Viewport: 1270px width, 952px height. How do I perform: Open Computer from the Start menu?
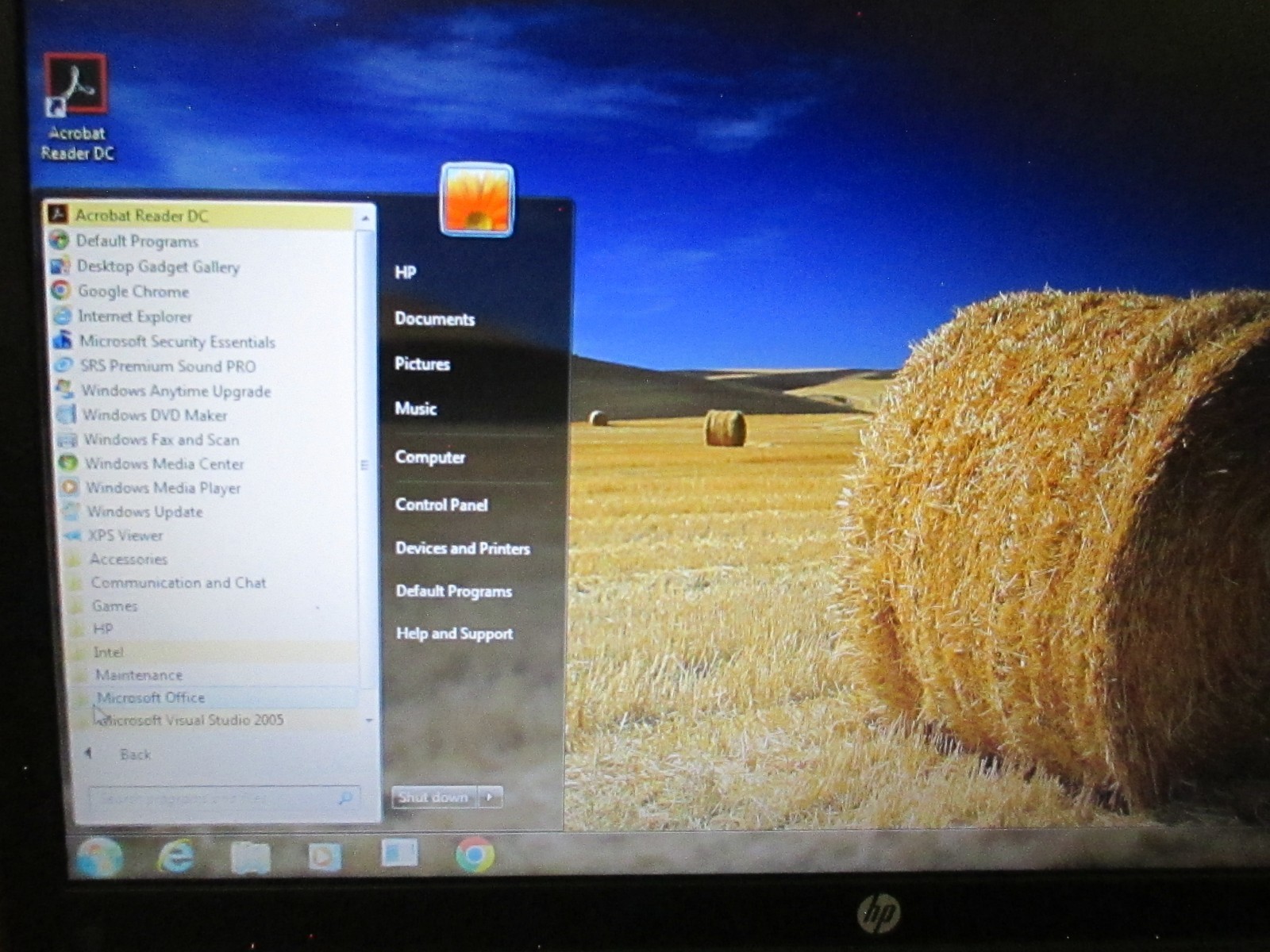pyautogui.click(x=429, y=457)
